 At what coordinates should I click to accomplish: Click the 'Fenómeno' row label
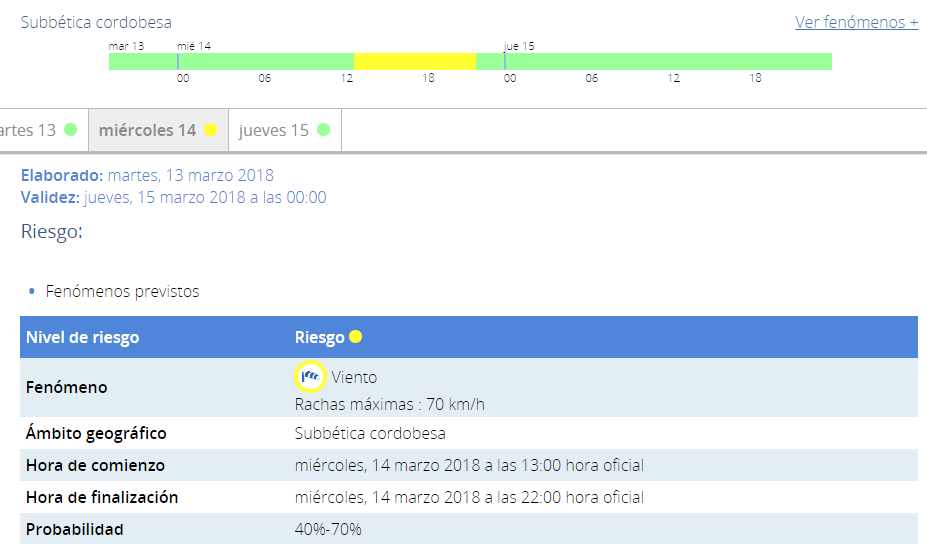coord(67,387)
